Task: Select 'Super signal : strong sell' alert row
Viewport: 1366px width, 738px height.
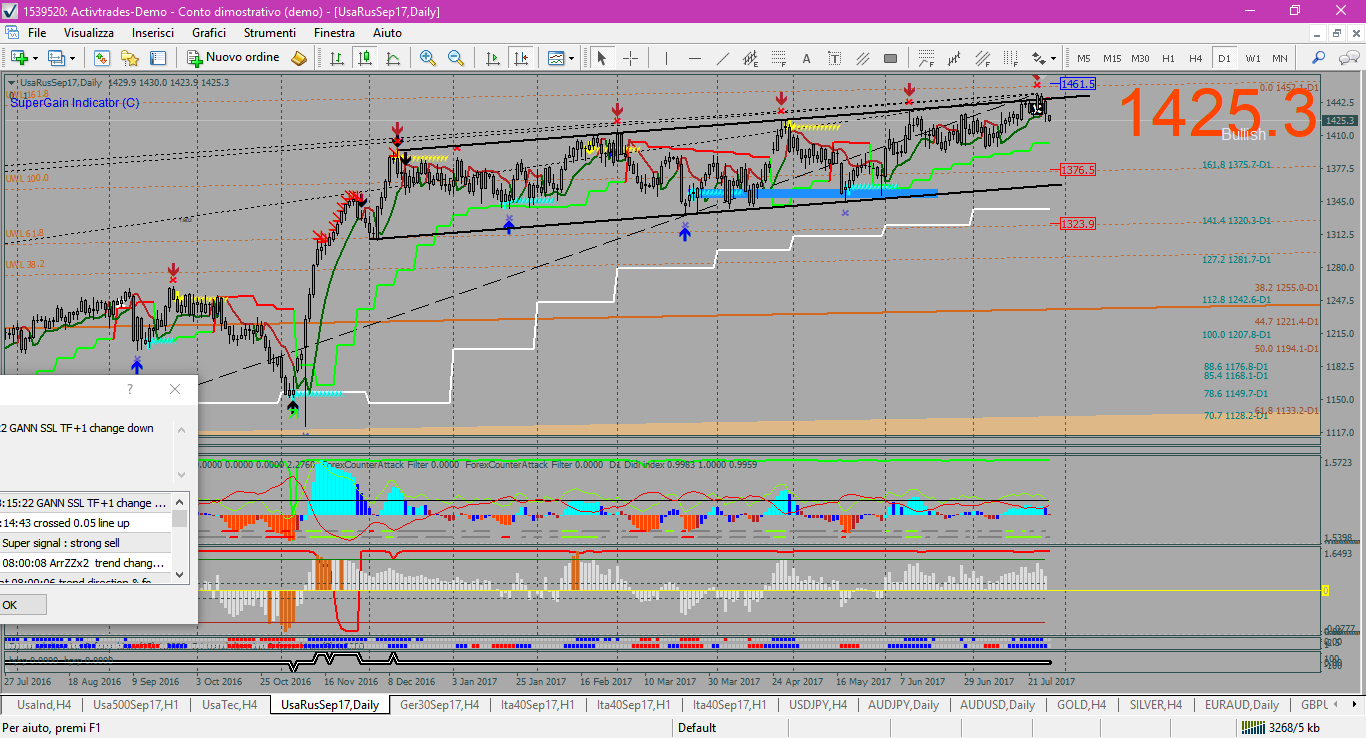Action: point(85,543)
